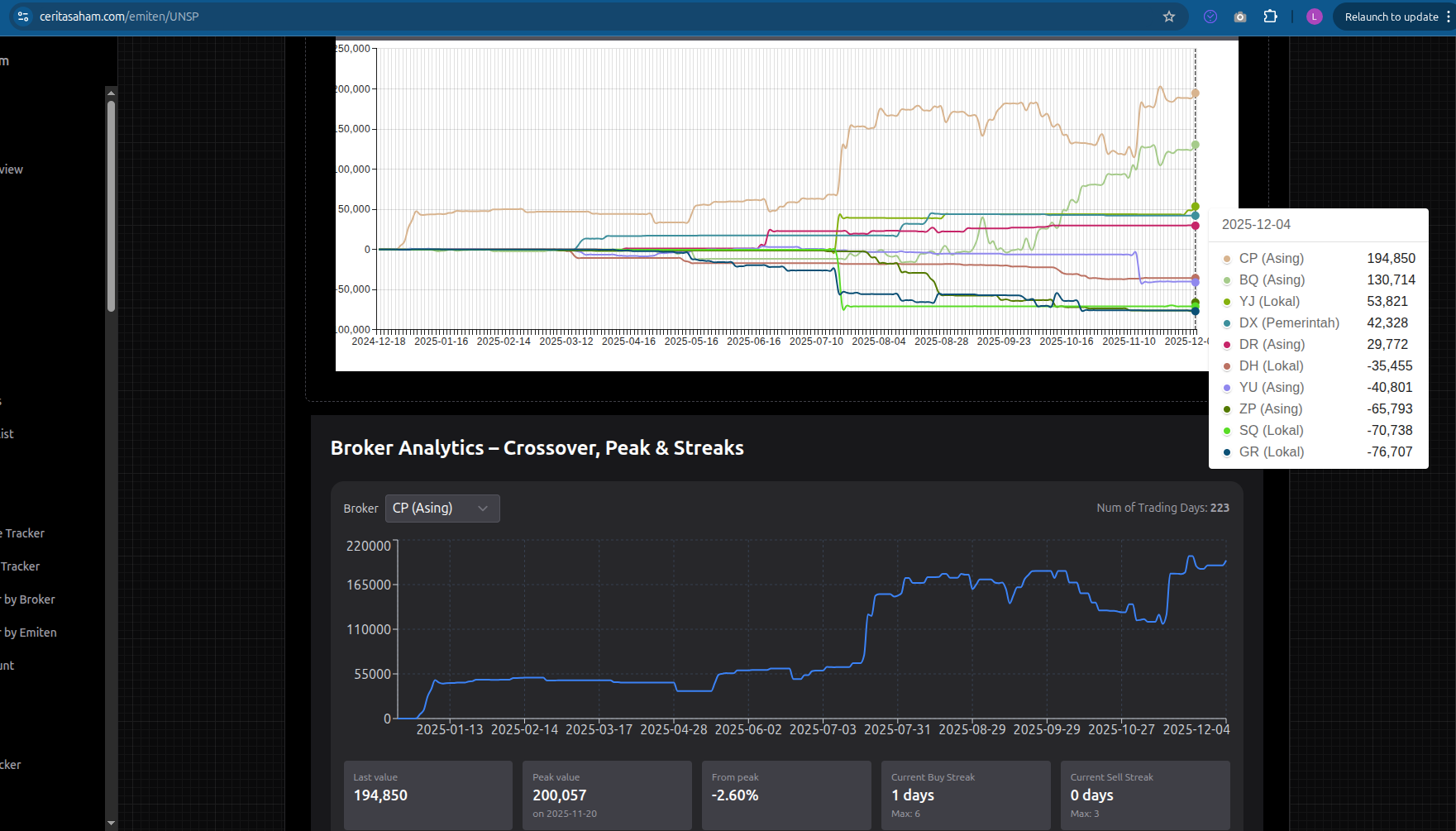
Task: Click the CP (Asing) endpoint dot on chart
Action: [x=1195, y=93]
